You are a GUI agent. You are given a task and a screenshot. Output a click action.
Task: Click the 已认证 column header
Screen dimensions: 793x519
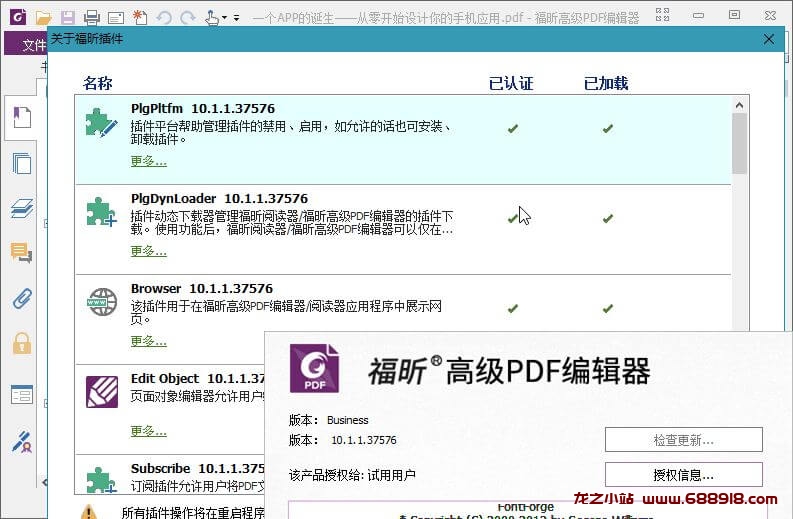[x=511, y=83]
